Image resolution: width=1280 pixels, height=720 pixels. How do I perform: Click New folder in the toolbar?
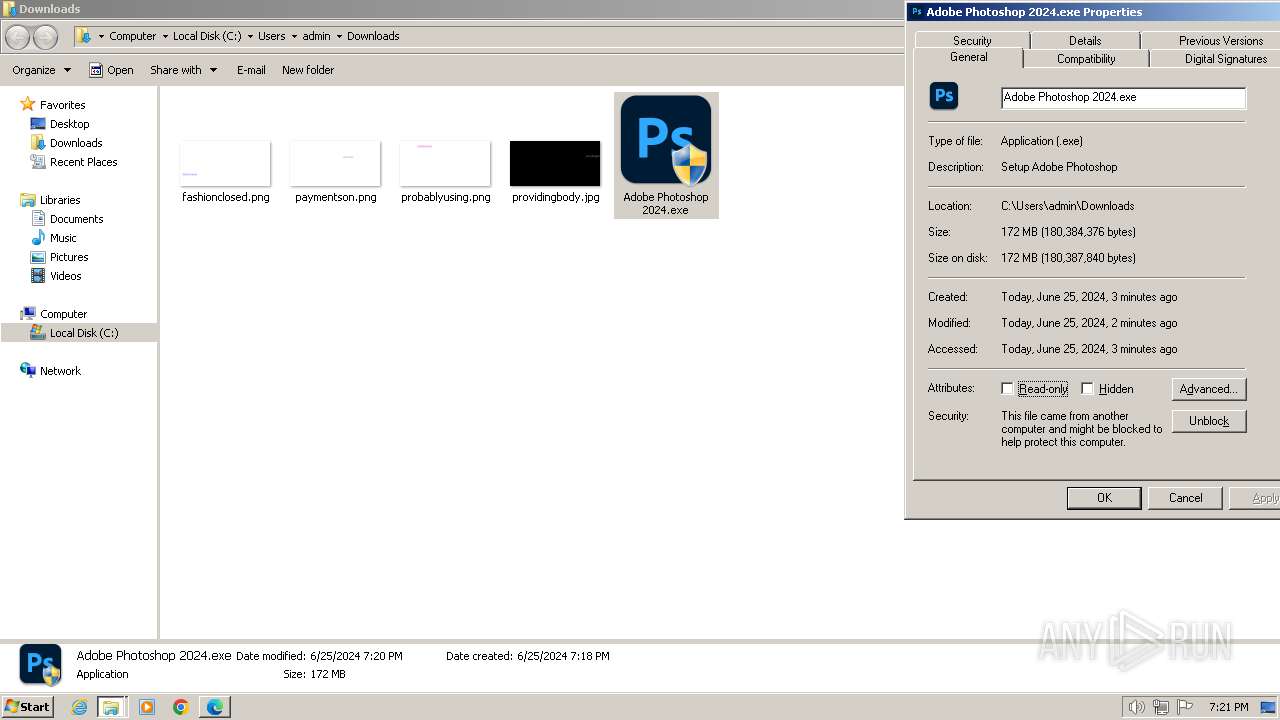pos(308,70)
